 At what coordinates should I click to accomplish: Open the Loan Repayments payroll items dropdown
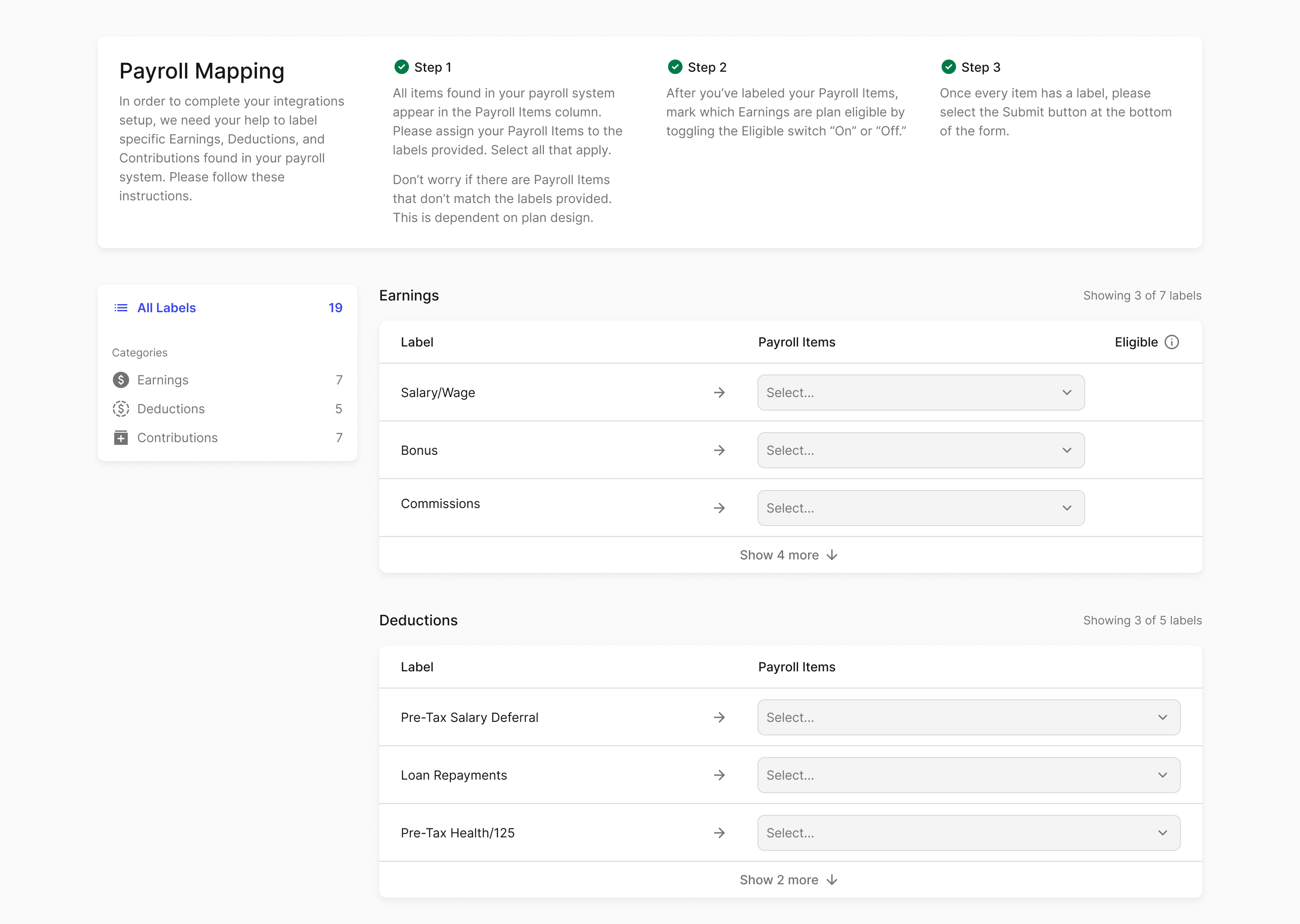click(969, 775)
